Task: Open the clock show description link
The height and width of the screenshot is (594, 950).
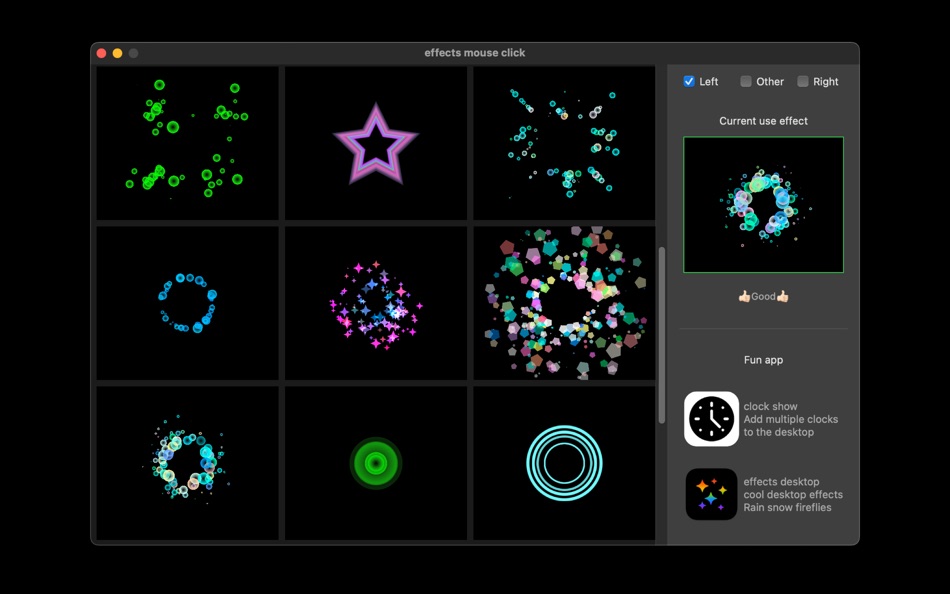Action: 791,419
